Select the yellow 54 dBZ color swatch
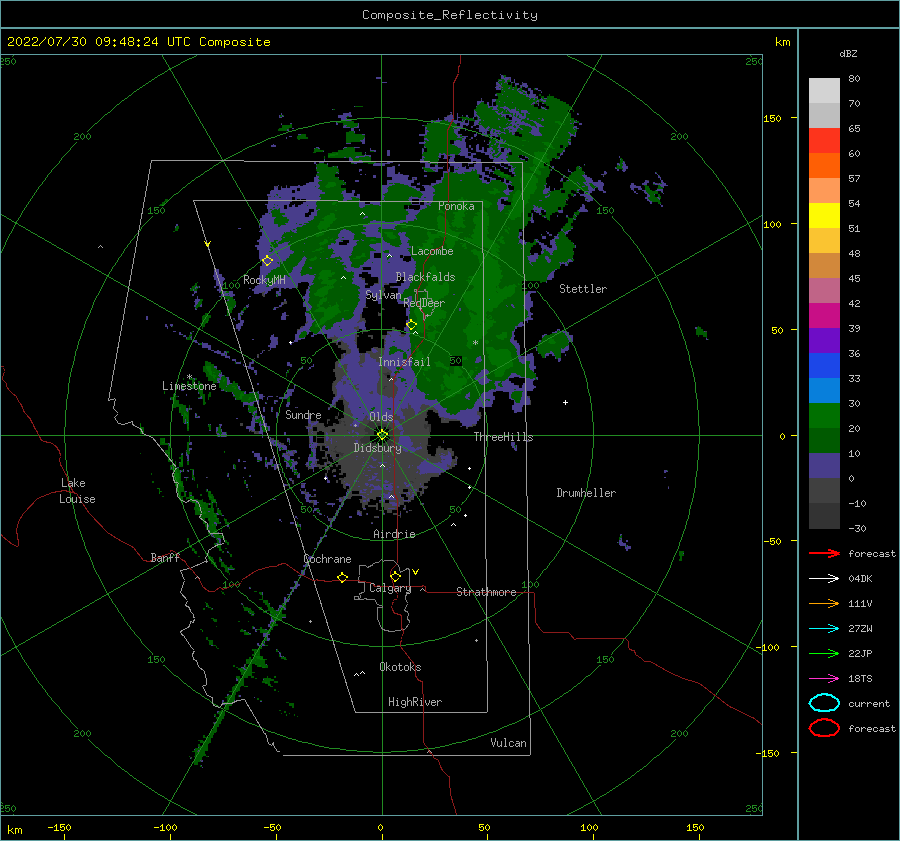The image size is (900, 841). pos(824,215)
